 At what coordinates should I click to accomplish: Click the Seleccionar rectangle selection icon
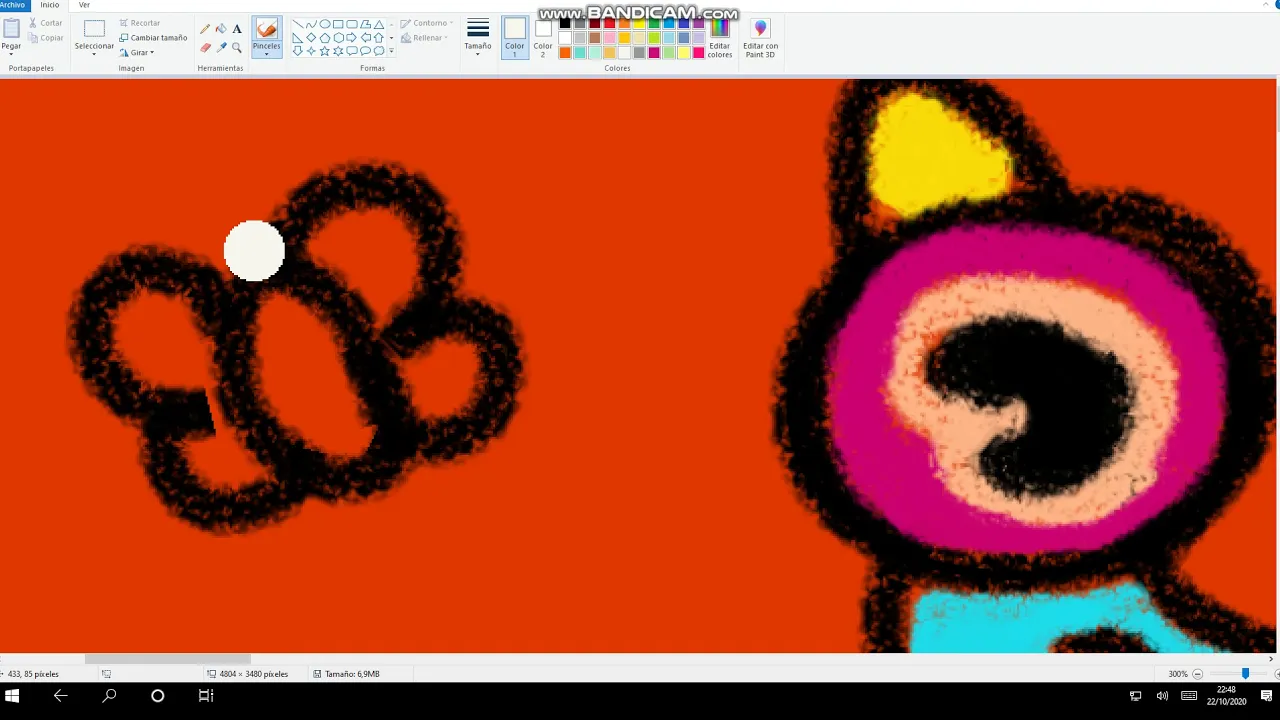(94, 29)
